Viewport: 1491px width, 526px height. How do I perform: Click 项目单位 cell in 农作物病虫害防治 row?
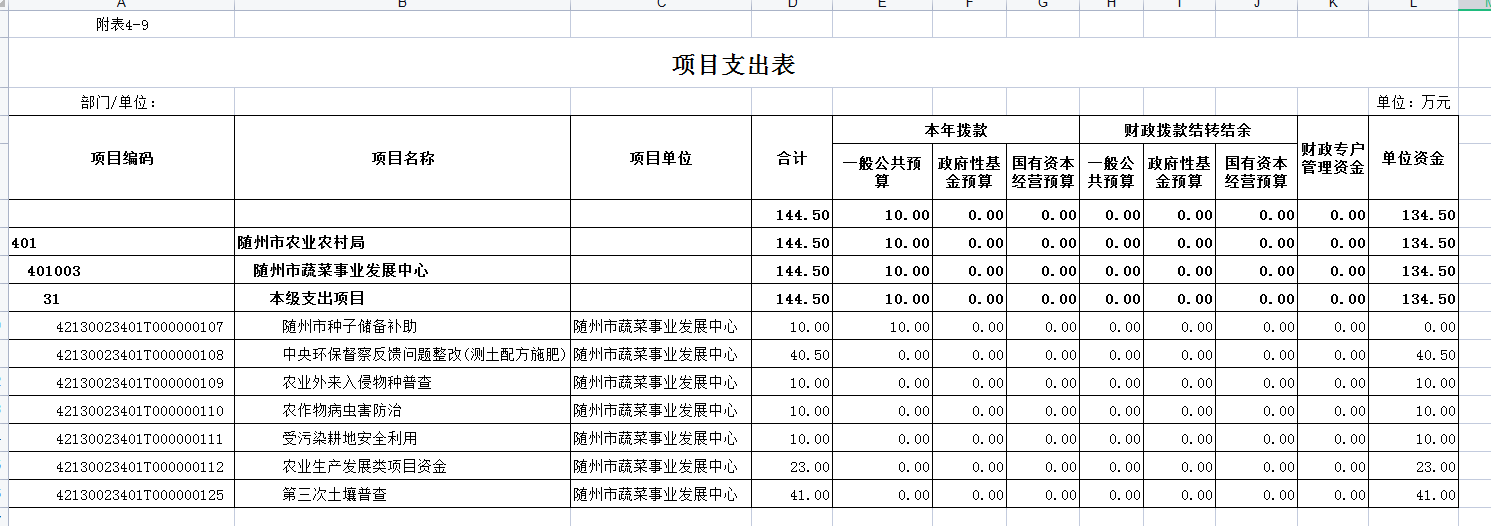pos(661,410)
